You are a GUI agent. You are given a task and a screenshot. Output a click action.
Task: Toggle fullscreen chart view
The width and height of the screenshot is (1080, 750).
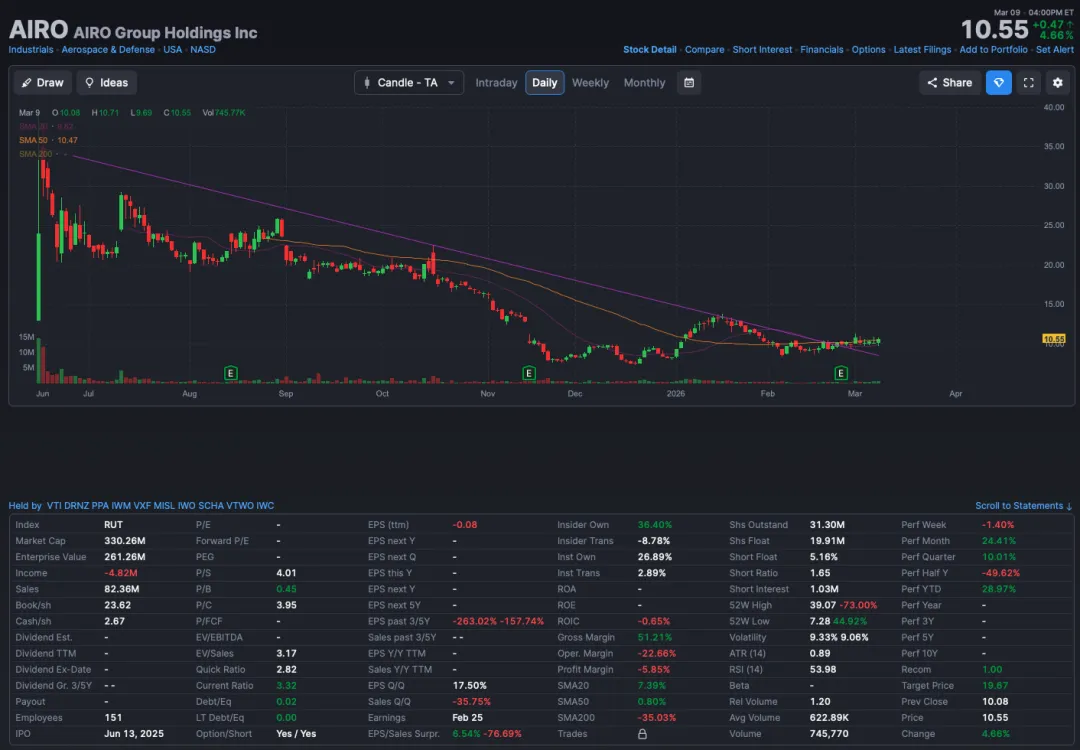(x=1028, y=83)
